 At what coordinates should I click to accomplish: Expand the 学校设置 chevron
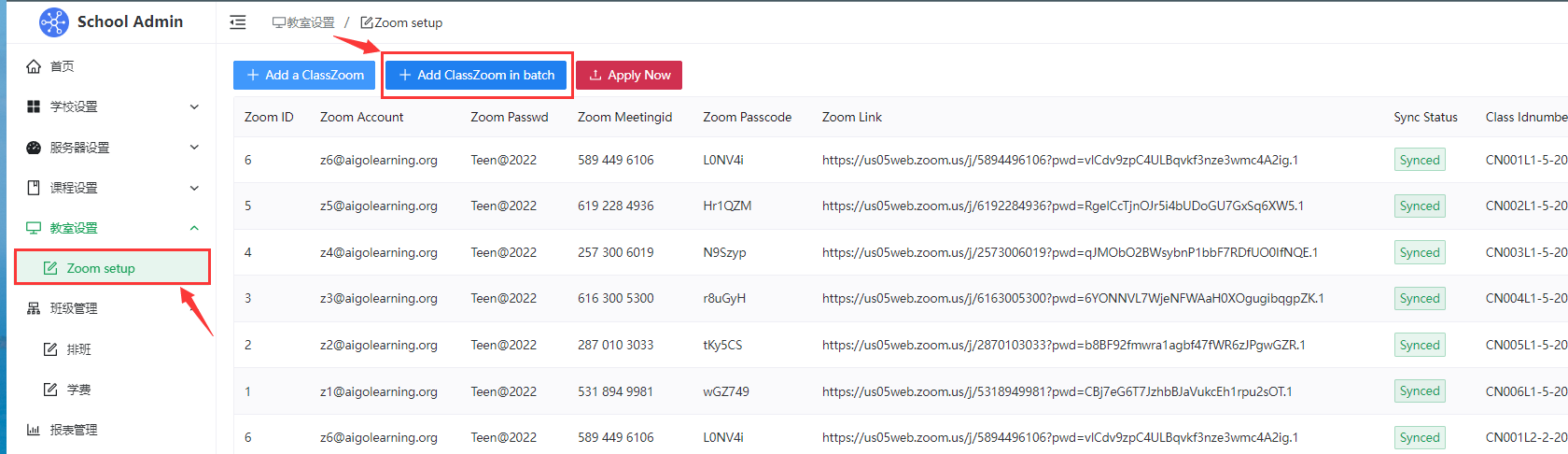(x=194, y=106)
